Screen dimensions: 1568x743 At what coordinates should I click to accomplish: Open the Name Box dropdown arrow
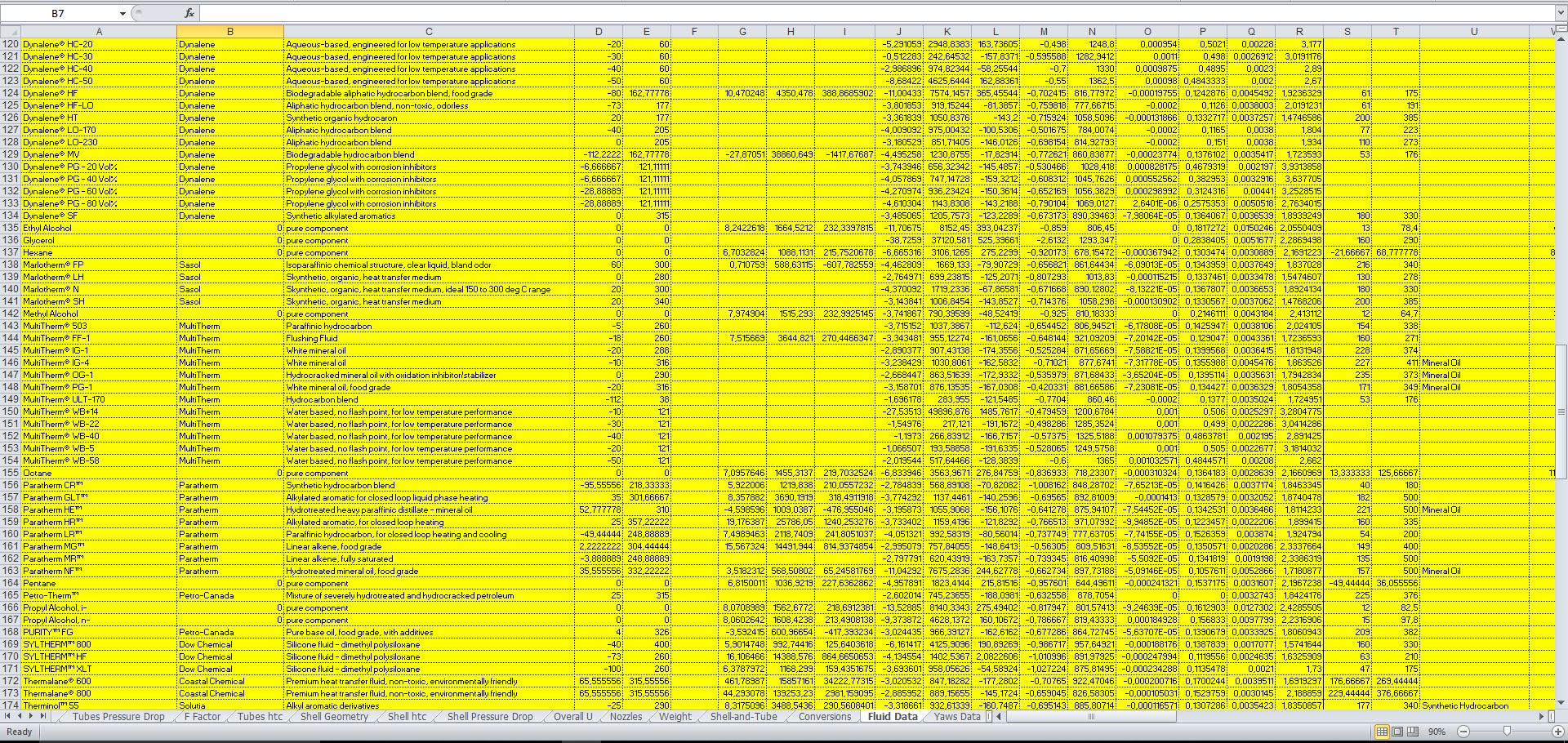pyautogui.click(x=122, y=13)
